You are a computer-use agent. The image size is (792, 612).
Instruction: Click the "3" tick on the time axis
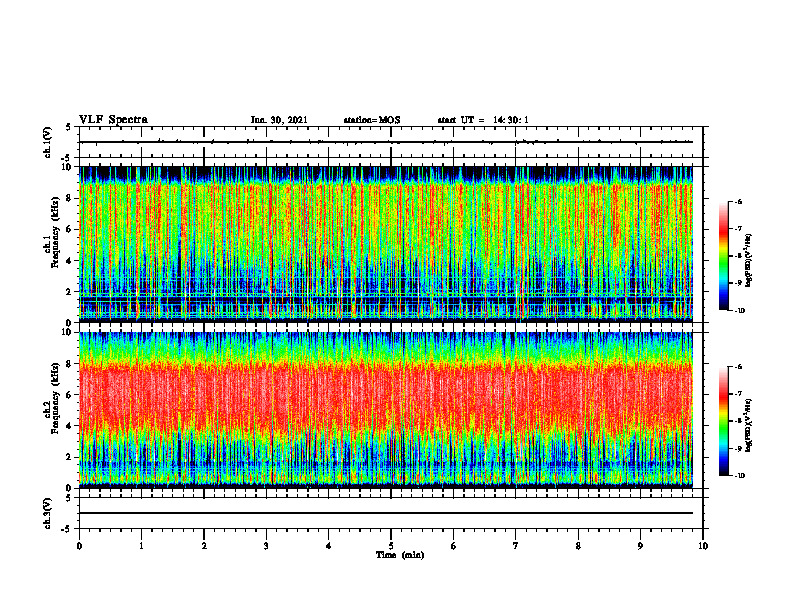(x=266, y=546)
